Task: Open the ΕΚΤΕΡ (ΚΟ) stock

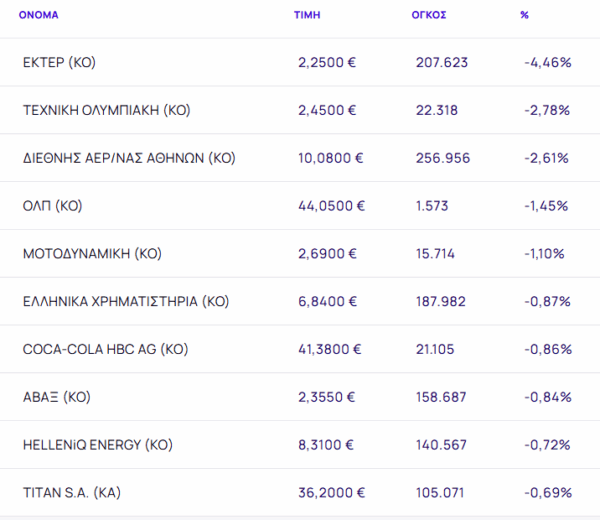Action: click(59, 62)
